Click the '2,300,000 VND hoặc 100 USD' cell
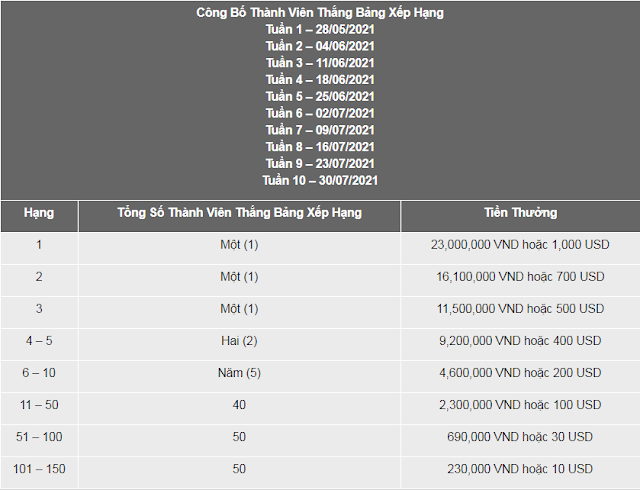The width and height of the screenshot is (640, 490). 520,405
